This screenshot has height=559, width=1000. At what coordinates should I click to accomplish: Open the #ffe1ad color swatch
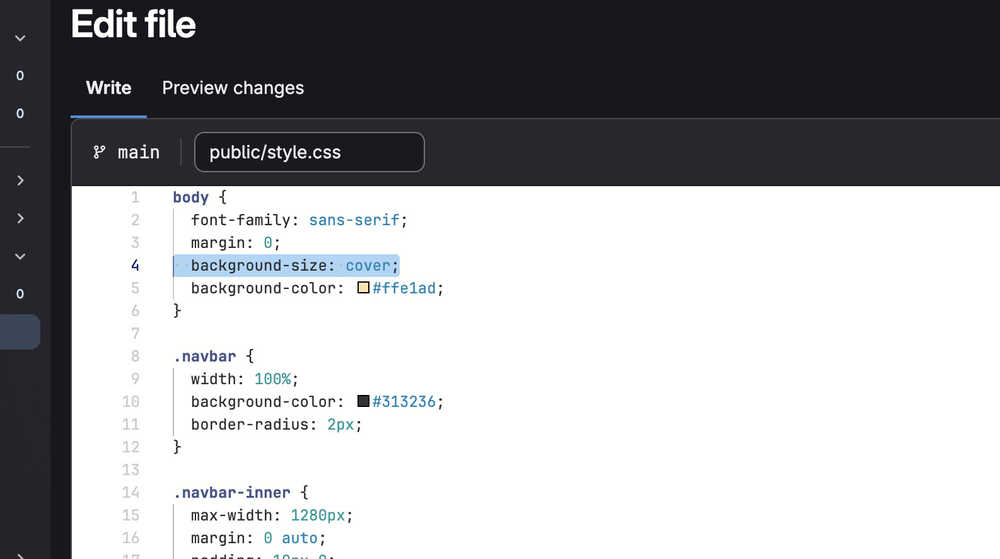click(x=364, y=288)
